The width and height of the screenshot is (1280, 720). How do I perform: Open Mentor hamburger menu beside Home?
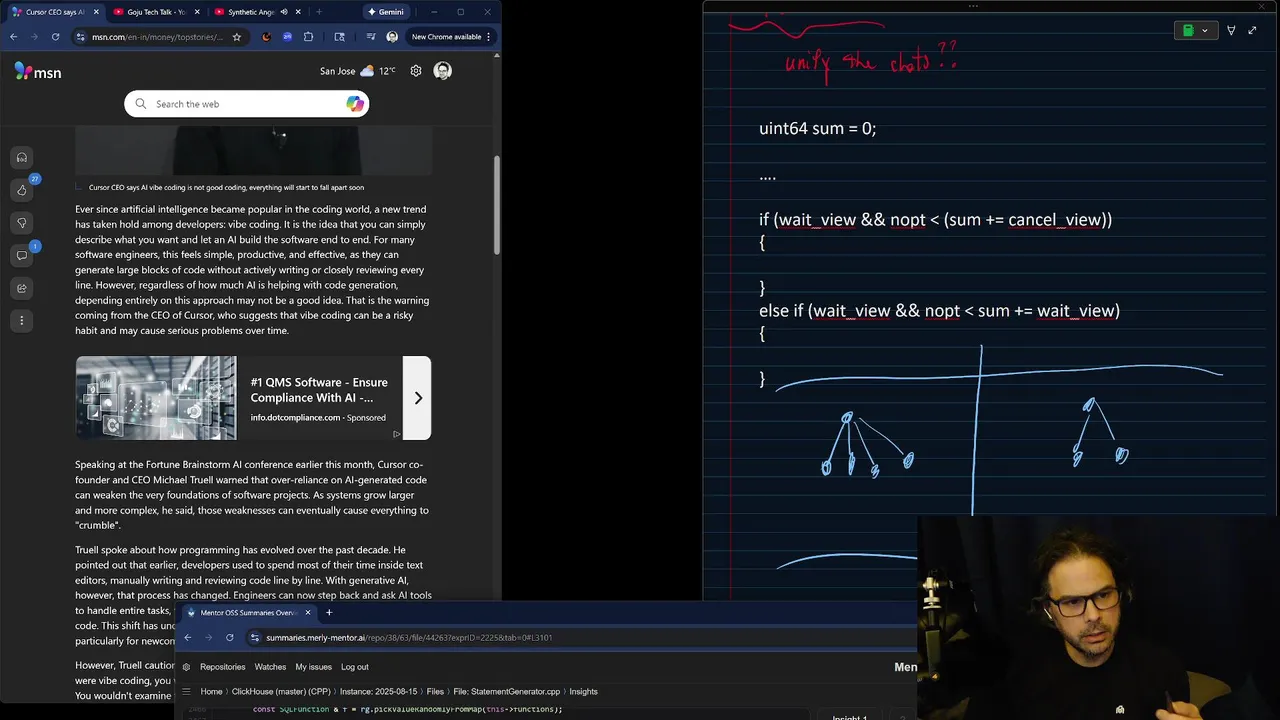[186, 692]
